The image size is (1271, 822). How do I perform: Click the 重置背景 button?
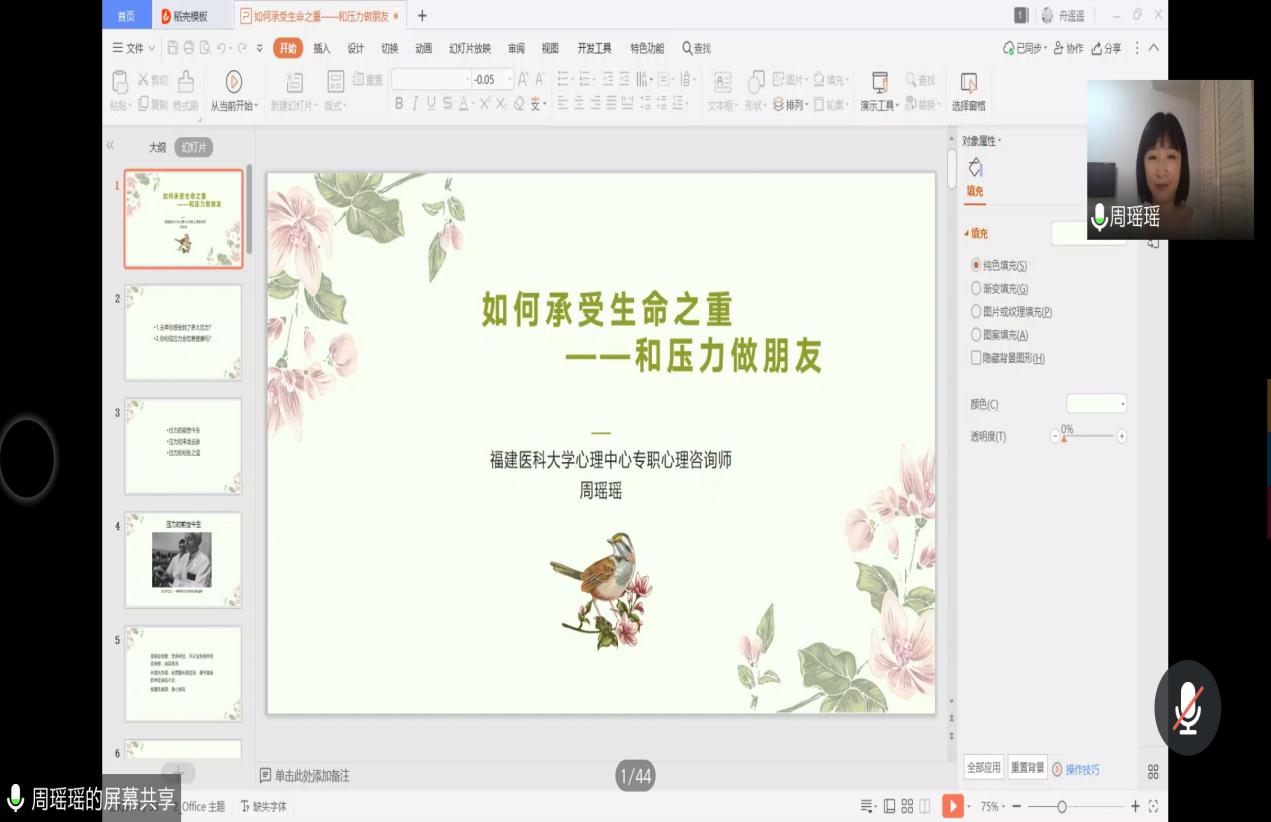coord(1027,768)
